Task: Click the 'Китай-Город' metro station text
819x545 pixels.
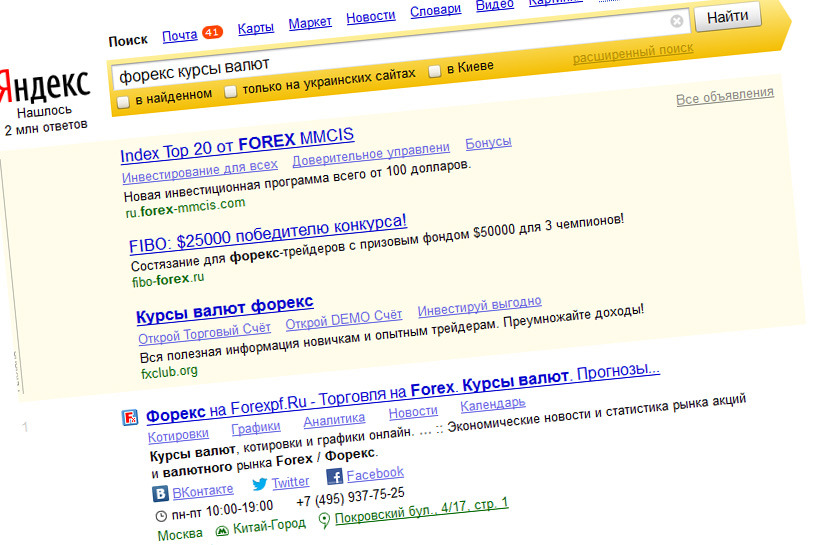Action: (x=269, y=526)
